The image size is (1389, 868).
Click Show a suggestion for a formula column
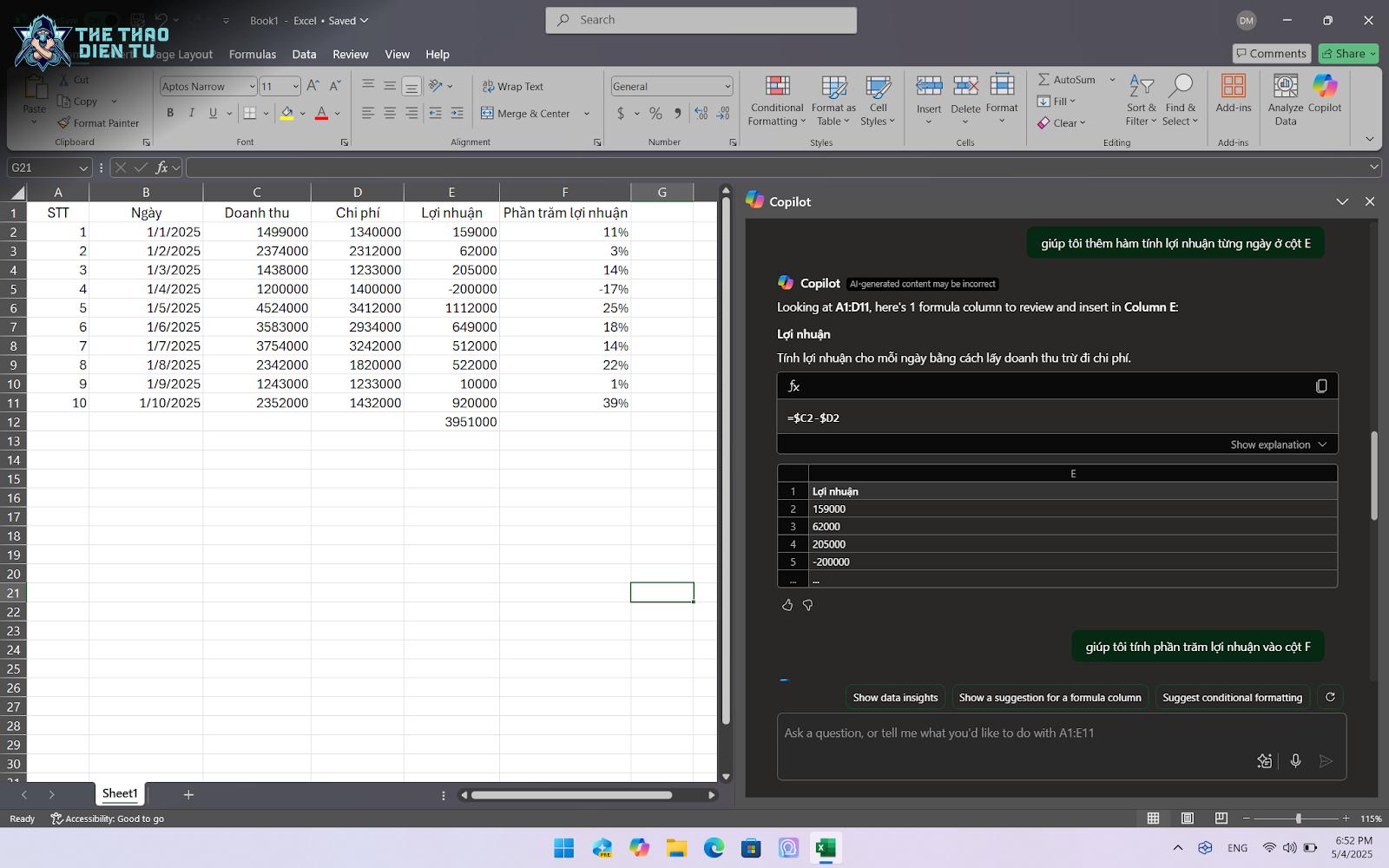(x=1050, y=697)
